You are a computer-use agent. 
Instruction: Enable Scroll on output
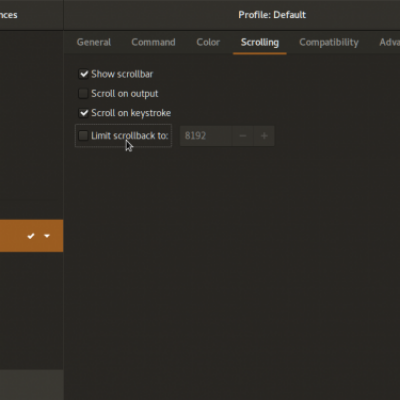tap(83, 94)
